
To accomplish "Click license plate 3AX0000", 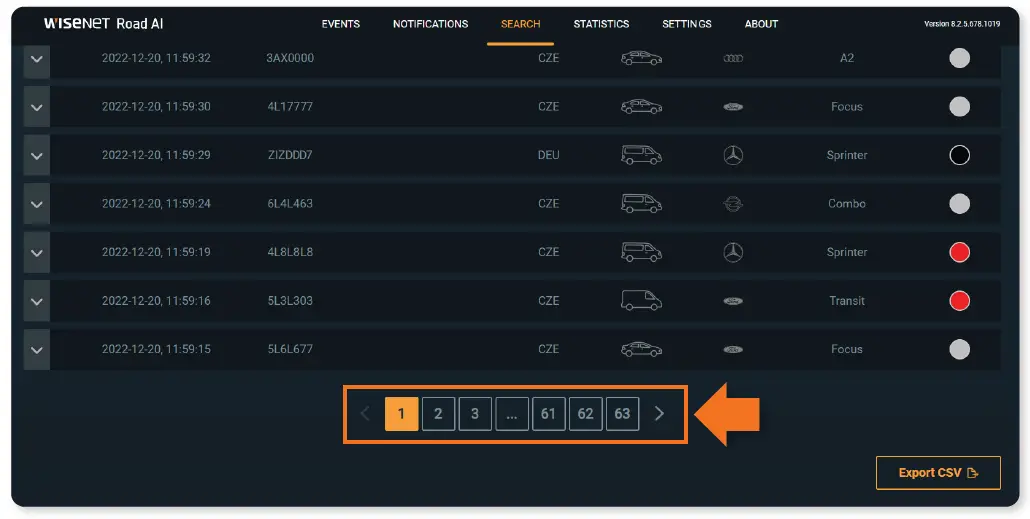I will tap(290, 58).
